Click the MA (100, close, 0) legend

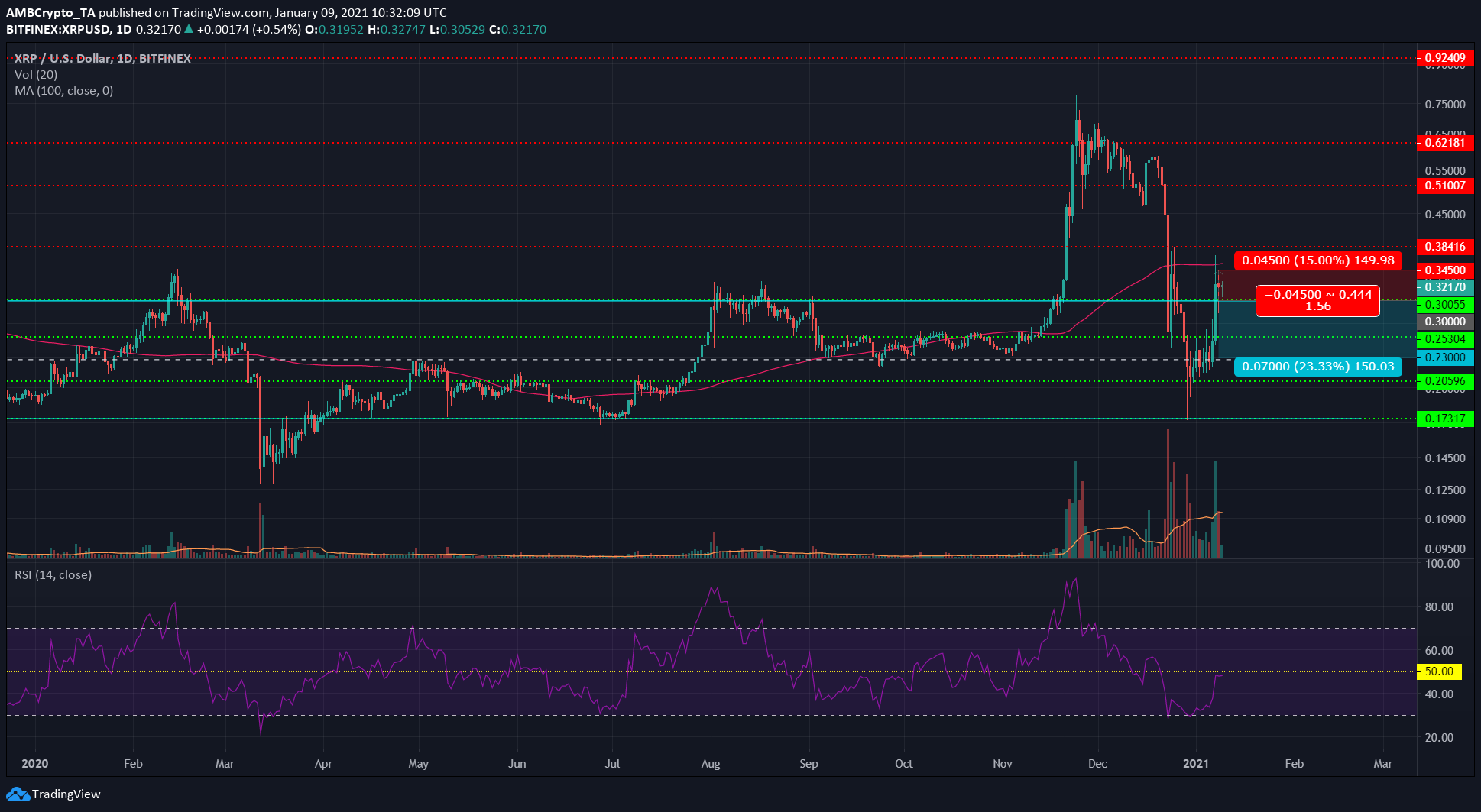coord(63,90)
